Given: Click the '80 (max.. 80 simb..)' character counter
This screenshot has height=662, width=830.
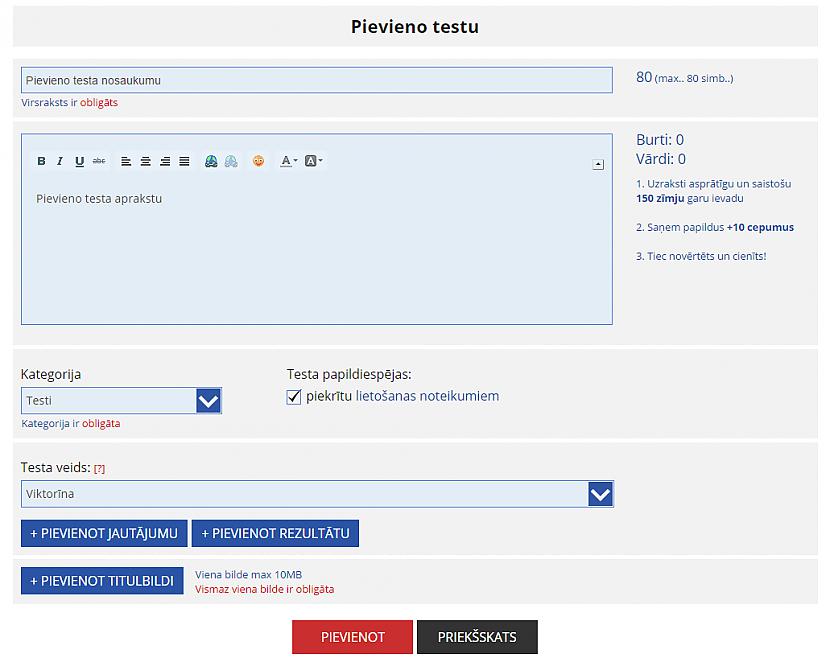Looking at the screenshot, I should click(x=685, y=78).
